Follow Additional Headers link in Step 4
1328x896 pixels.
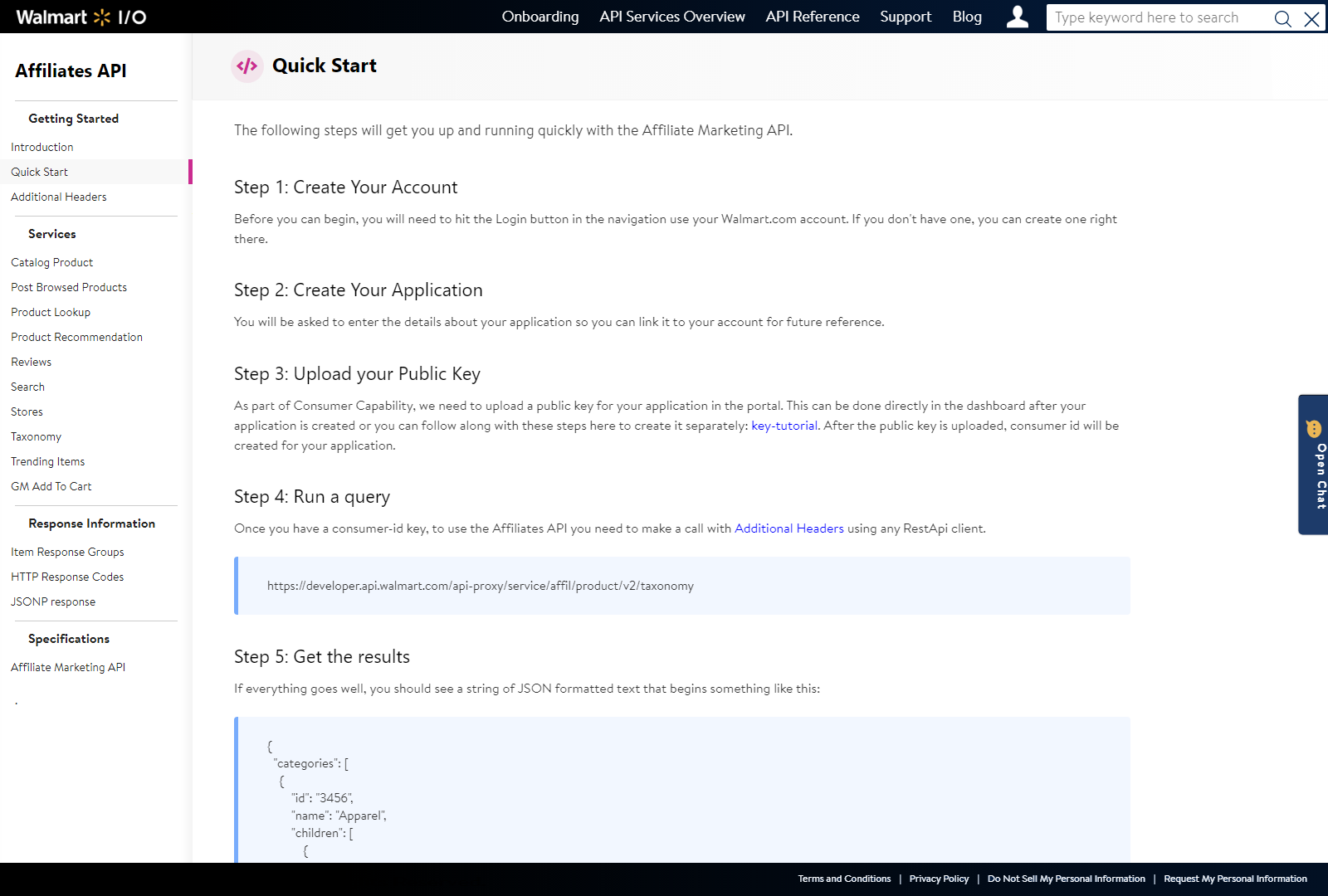789,528
